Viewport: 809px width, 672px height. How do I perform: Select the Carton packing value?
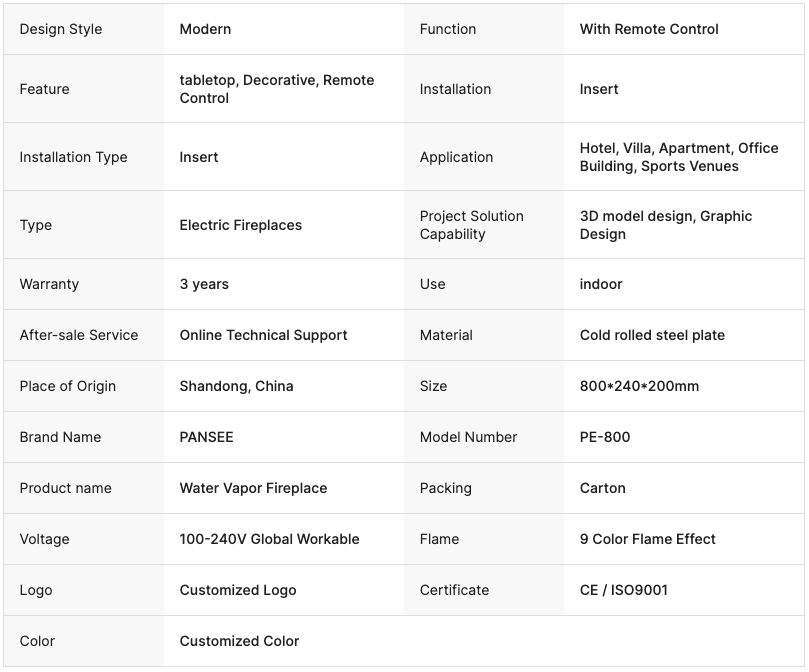coord(602,488)
